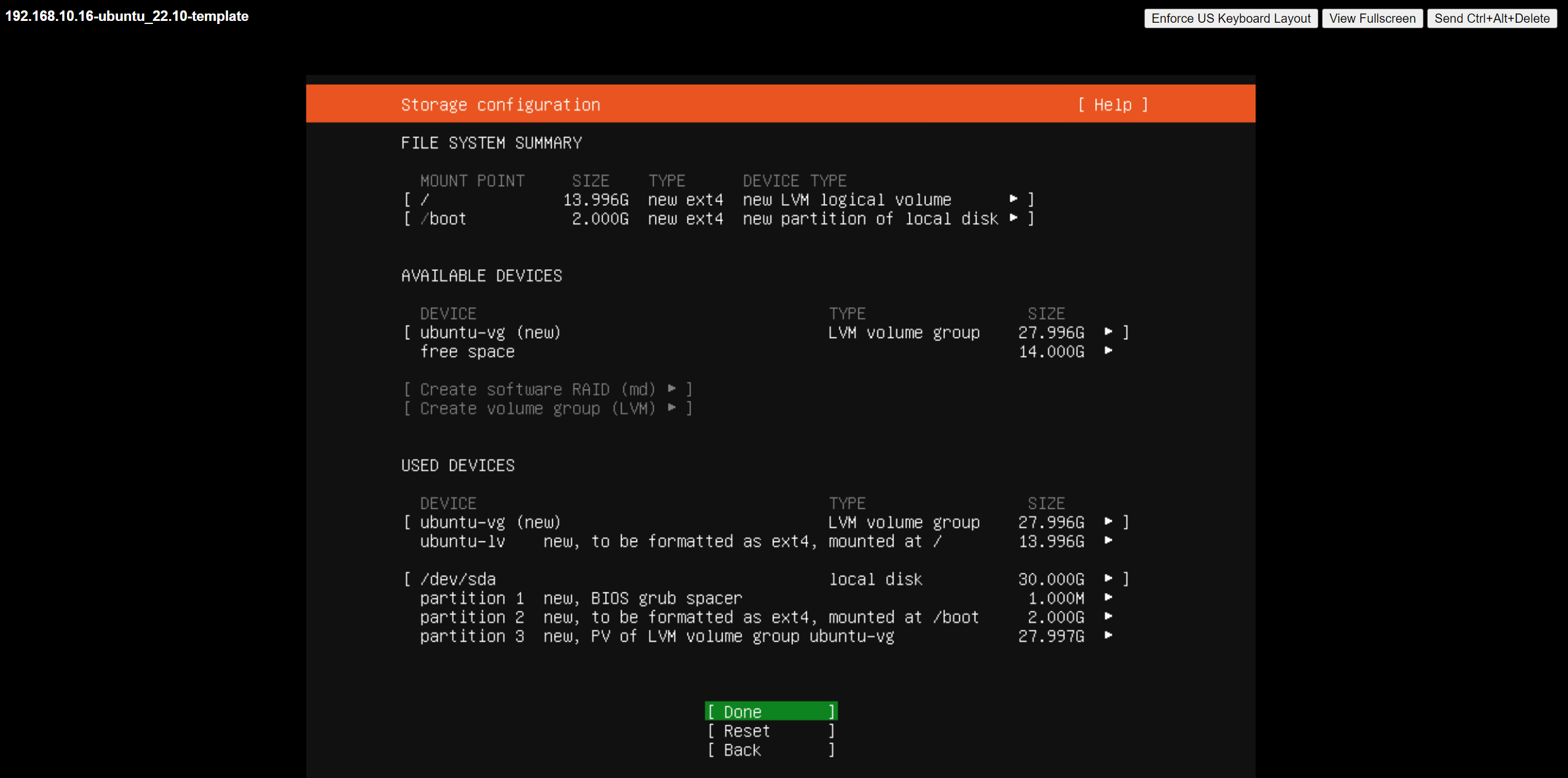The width and height of the screenshot is (1568, 778).
Task: Click View Fullscreen button
Action: (x=1372, y=18)
